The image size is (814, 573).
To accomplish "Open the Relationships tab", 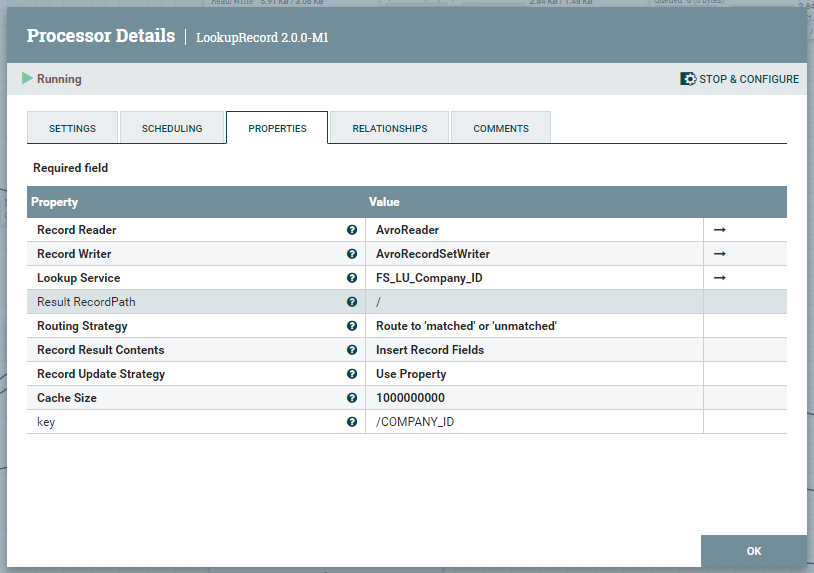I will 390,128.
